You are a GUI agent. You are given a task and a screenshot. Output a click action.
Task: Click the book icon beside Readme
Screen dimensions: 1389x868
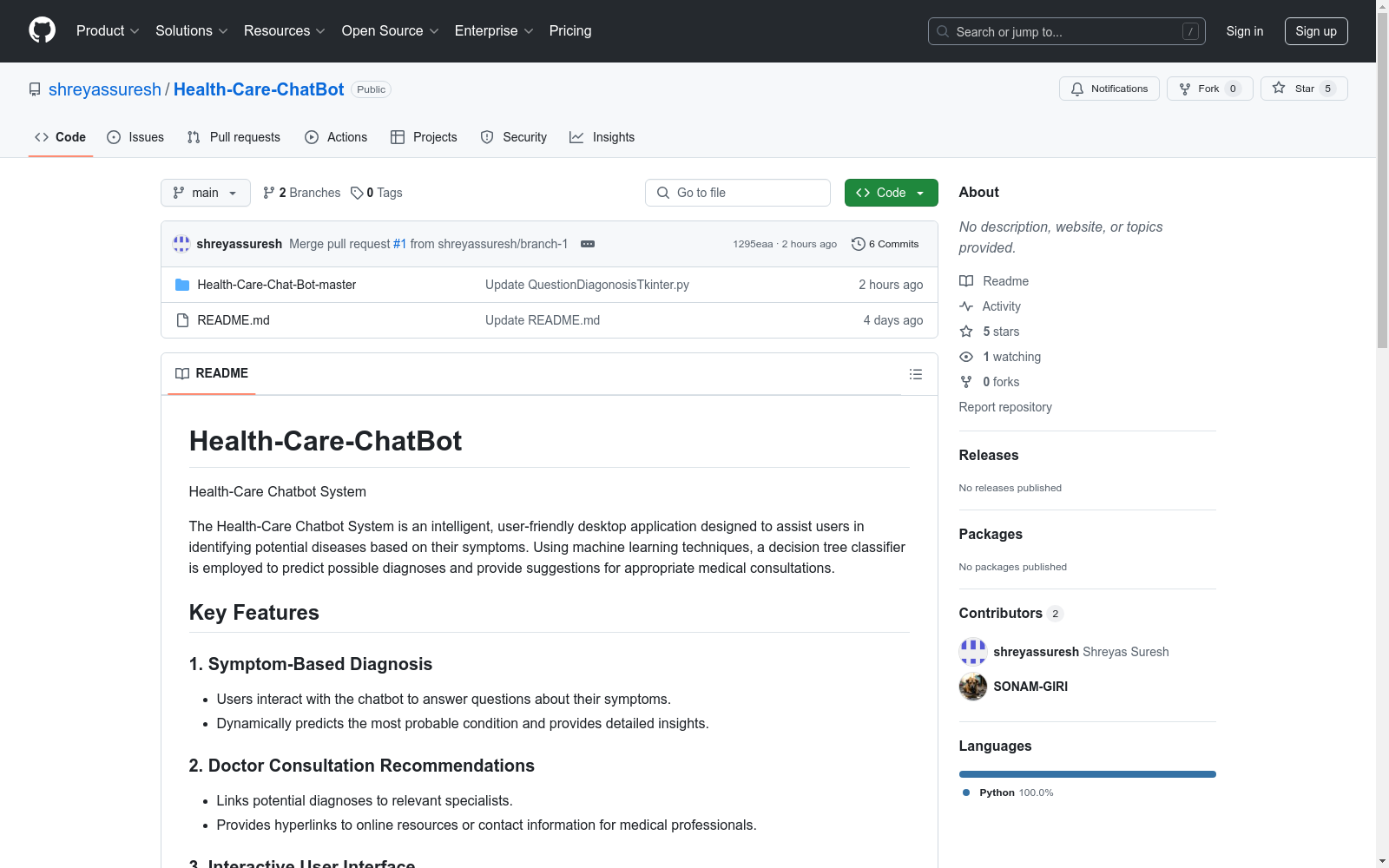[966, 281]
